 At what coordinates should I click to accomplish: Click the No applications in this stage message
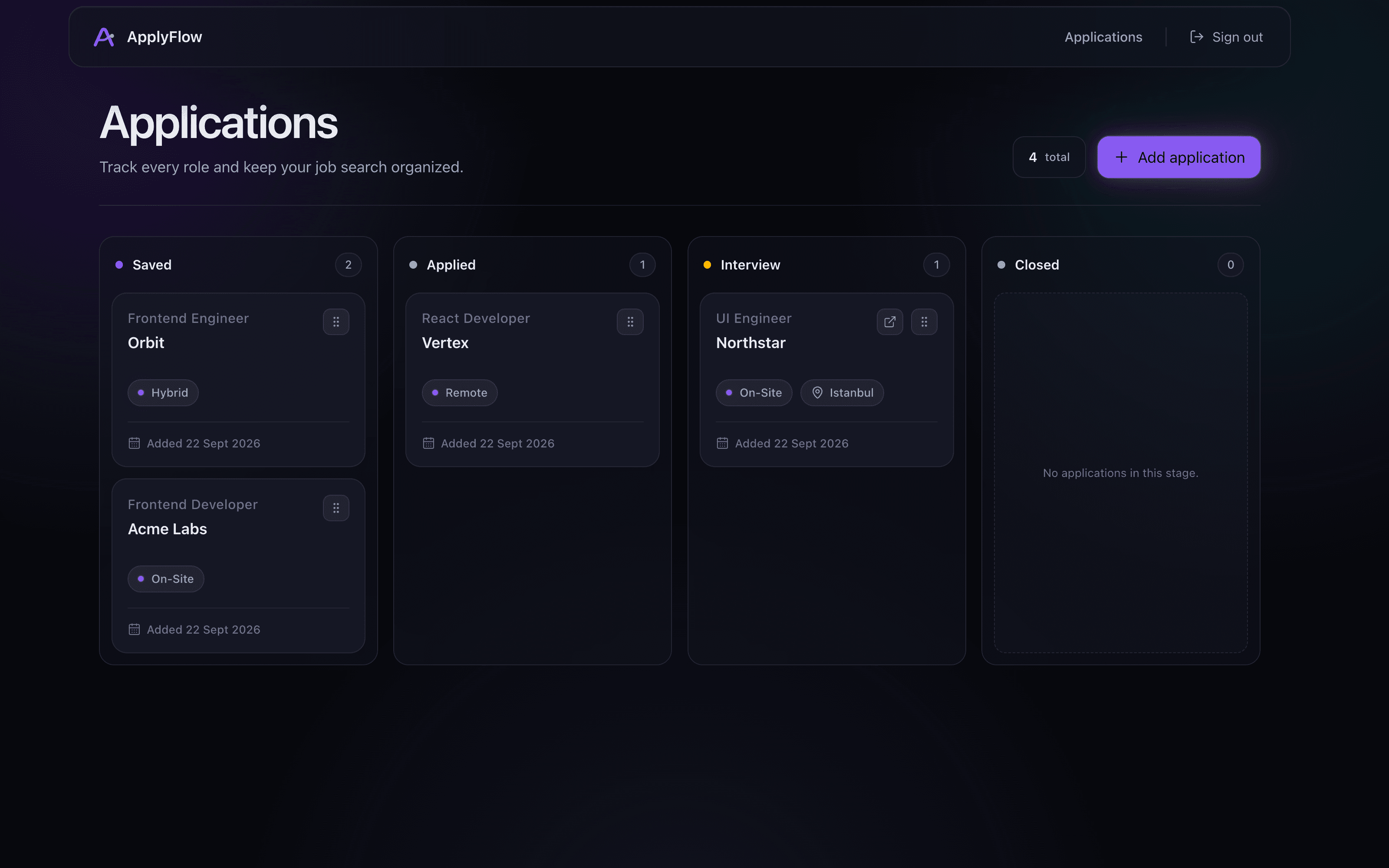[1120, 473]
